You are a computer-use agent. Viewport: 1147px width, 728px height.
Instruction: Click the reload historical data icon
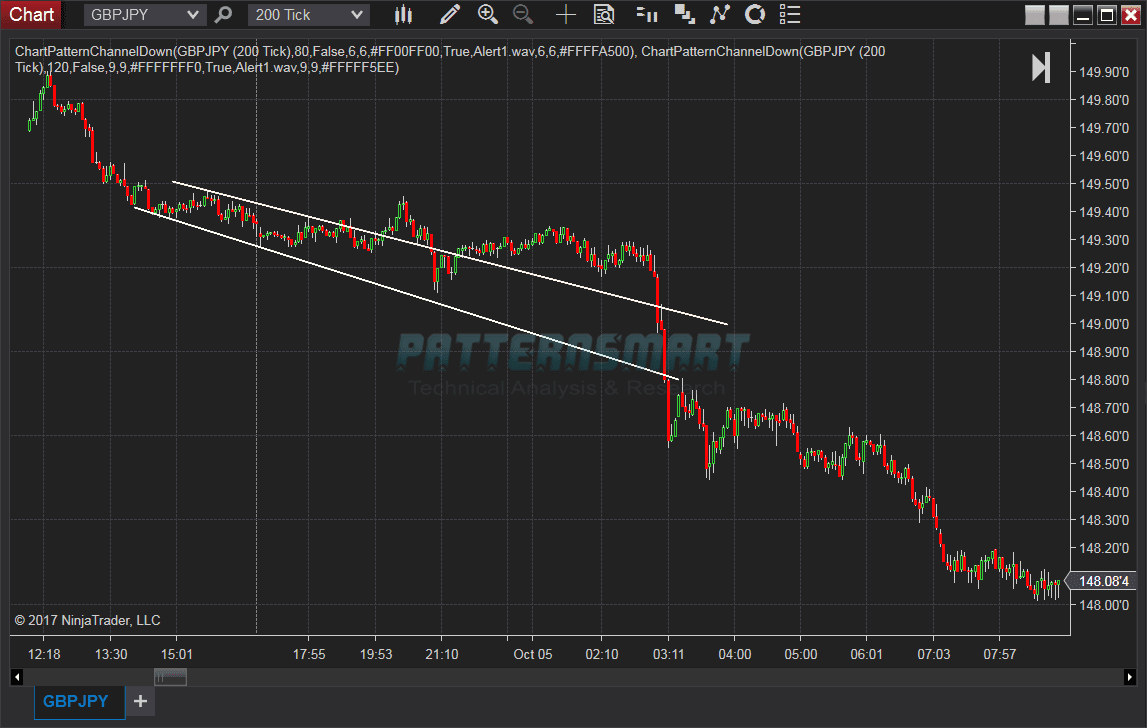(x=753, y=14)
